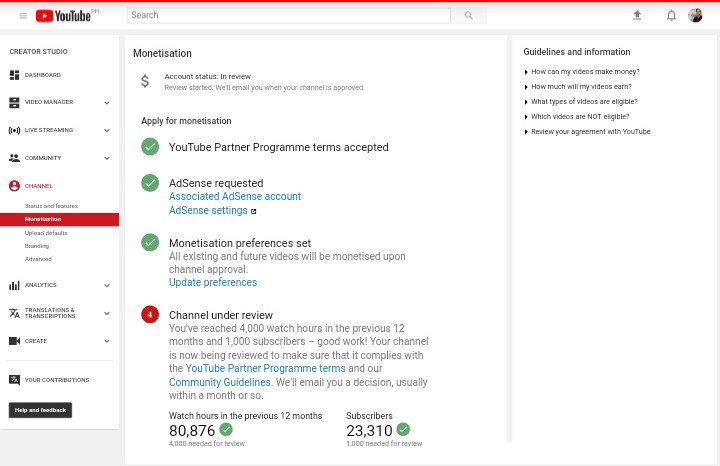Open the upload video icon
This screenshot has height=466, width=720.
pos(637,16)
